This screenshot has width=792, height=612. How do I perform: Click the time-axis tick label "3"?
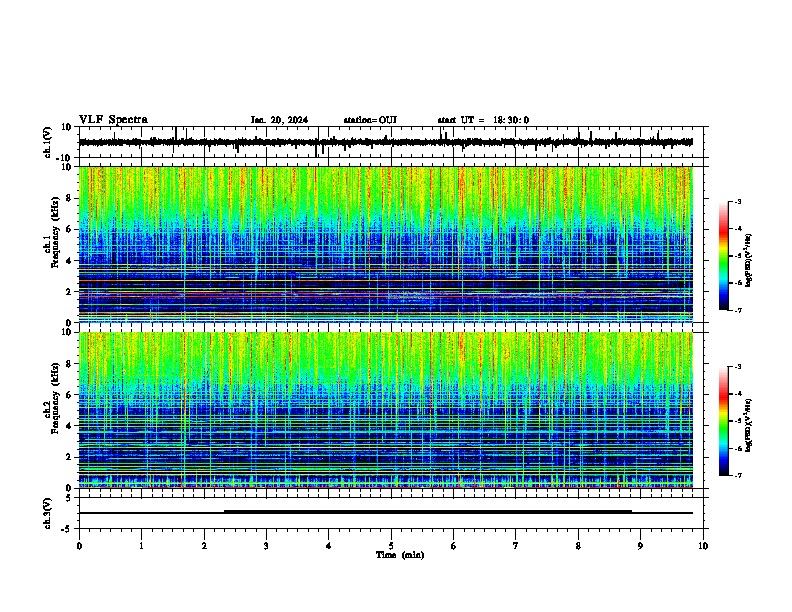pos(266,546)
